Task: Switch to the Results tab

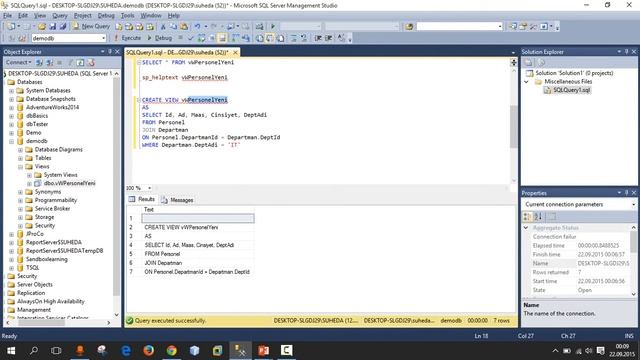Action: tap(142, 200)
